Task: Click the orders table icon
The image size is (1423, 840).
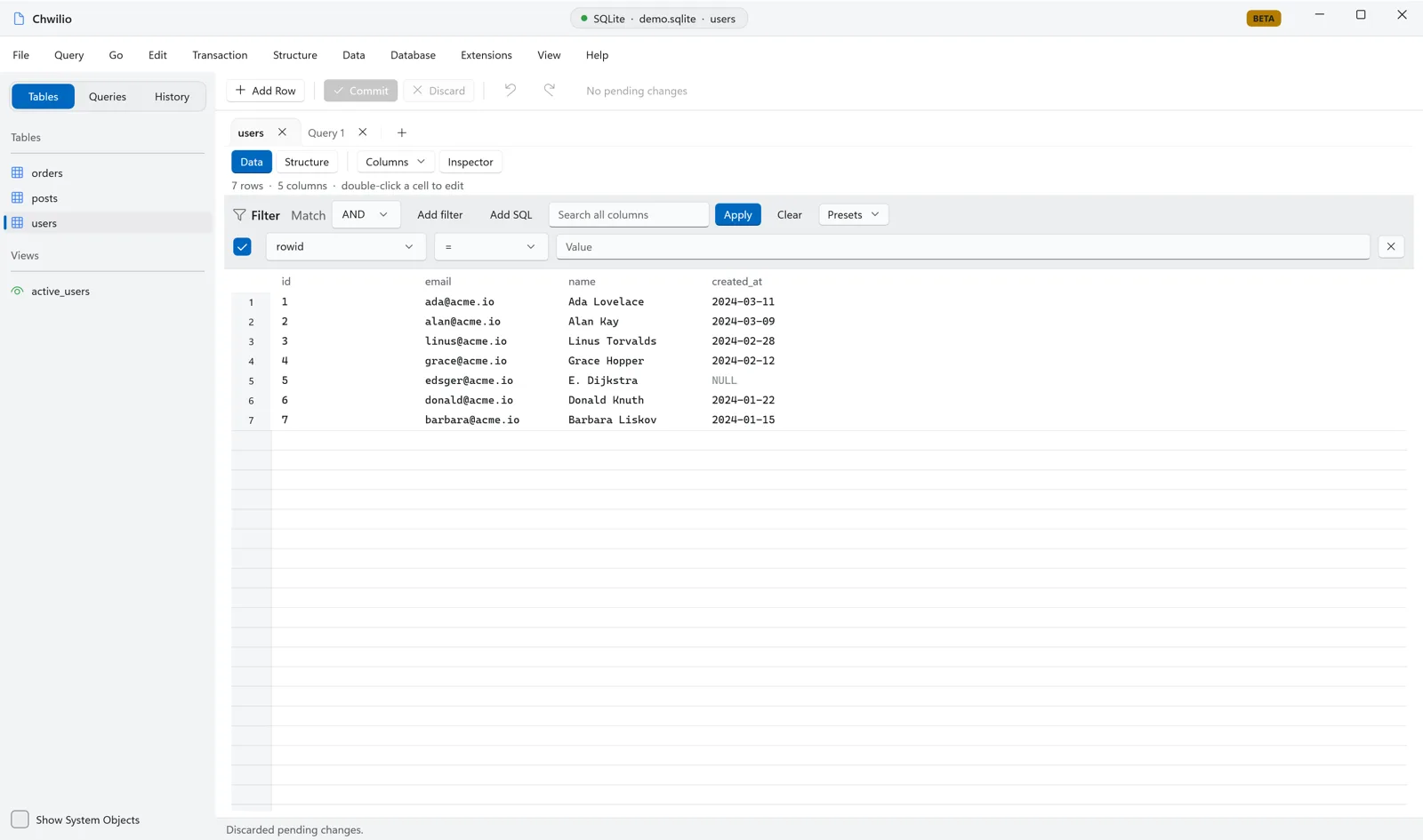Action: tap(17, 172)
